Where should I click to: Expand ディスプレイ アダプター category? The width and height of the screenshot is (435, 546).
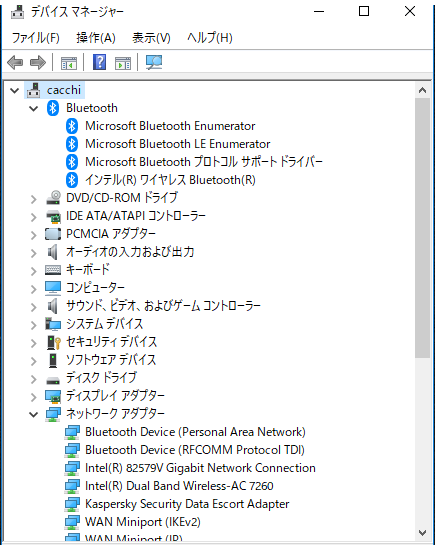(33, 397)
